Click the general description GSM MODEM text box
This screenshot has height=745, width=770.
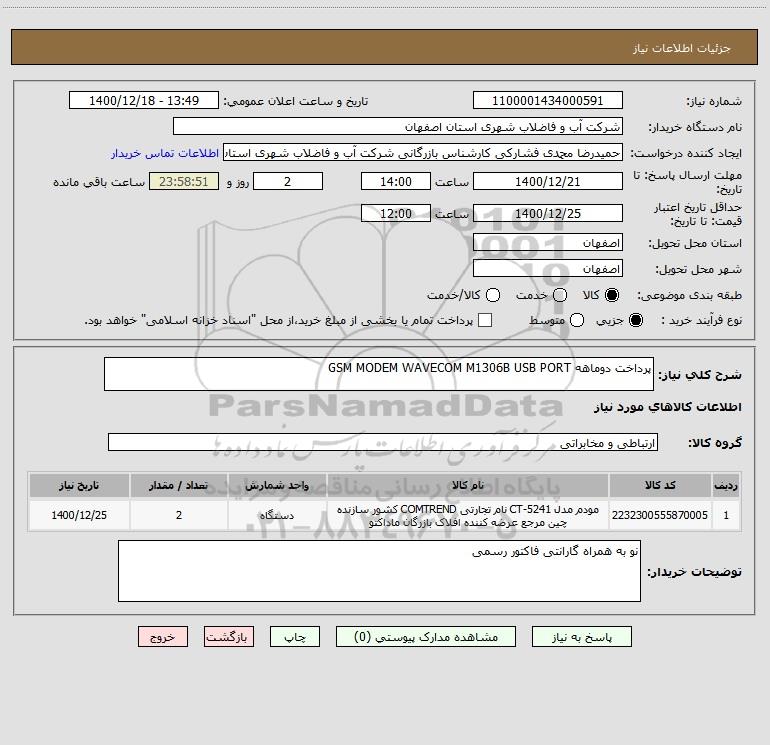pos(379,374)
